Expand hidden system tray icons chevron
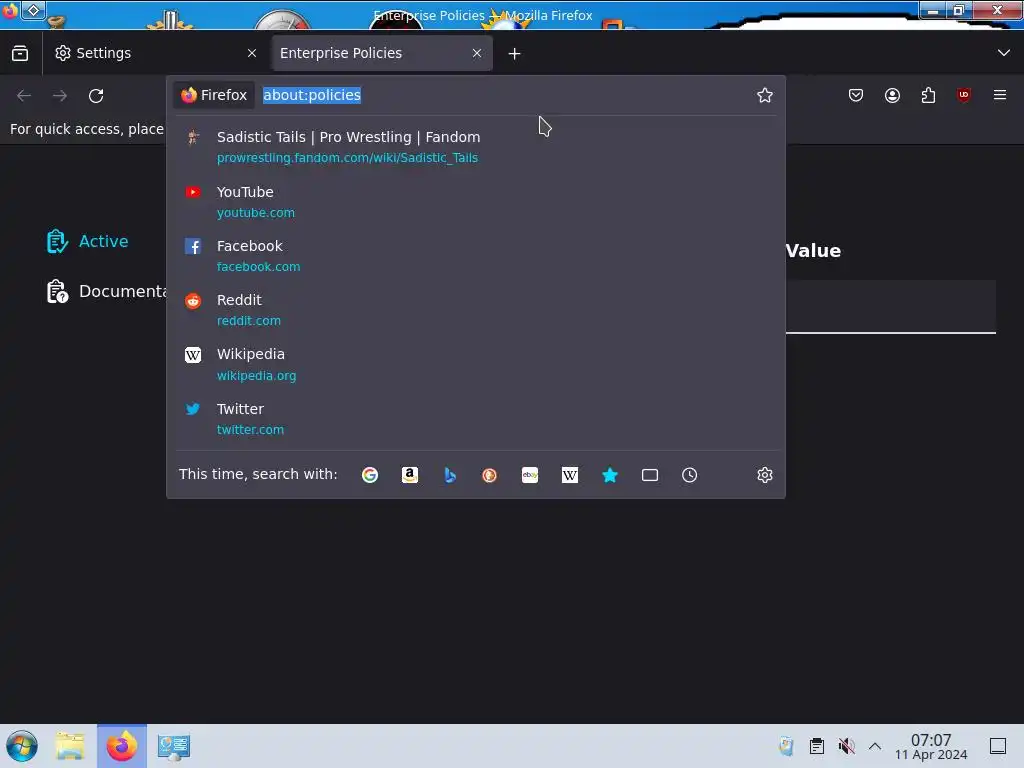The height and width of the screenshot is (768, 1024). [875, 746]
